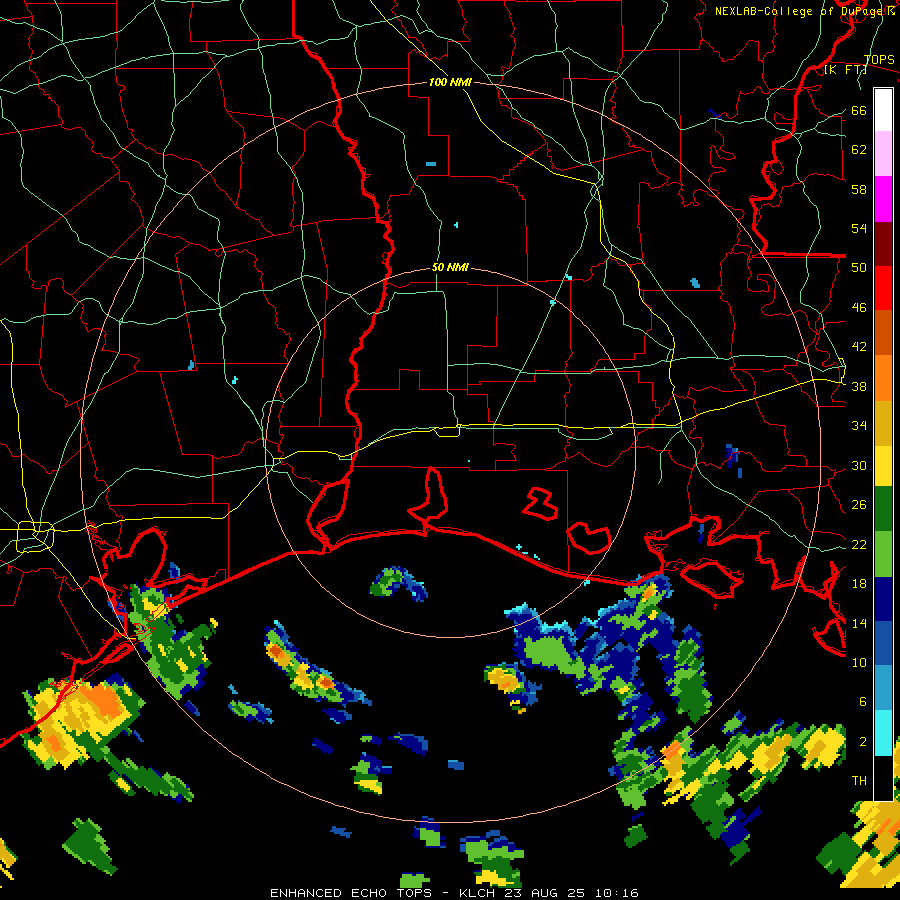The width and height of the screenshot is (900, 900).
Task: Click the 'K FT' units label
Action: 846,69
